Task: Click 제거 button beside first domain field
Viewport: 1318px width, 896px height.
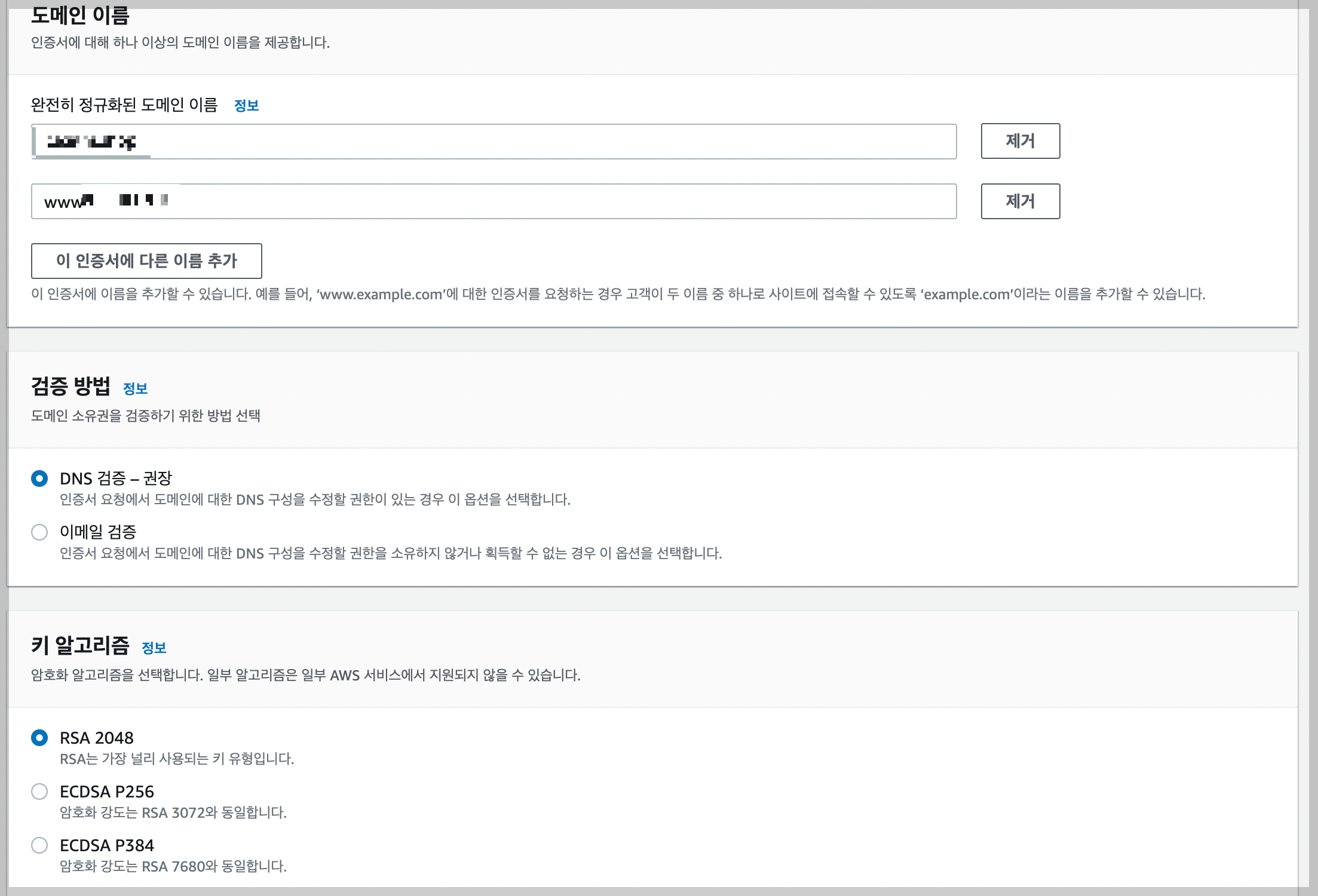Action: coord(1020,141)
